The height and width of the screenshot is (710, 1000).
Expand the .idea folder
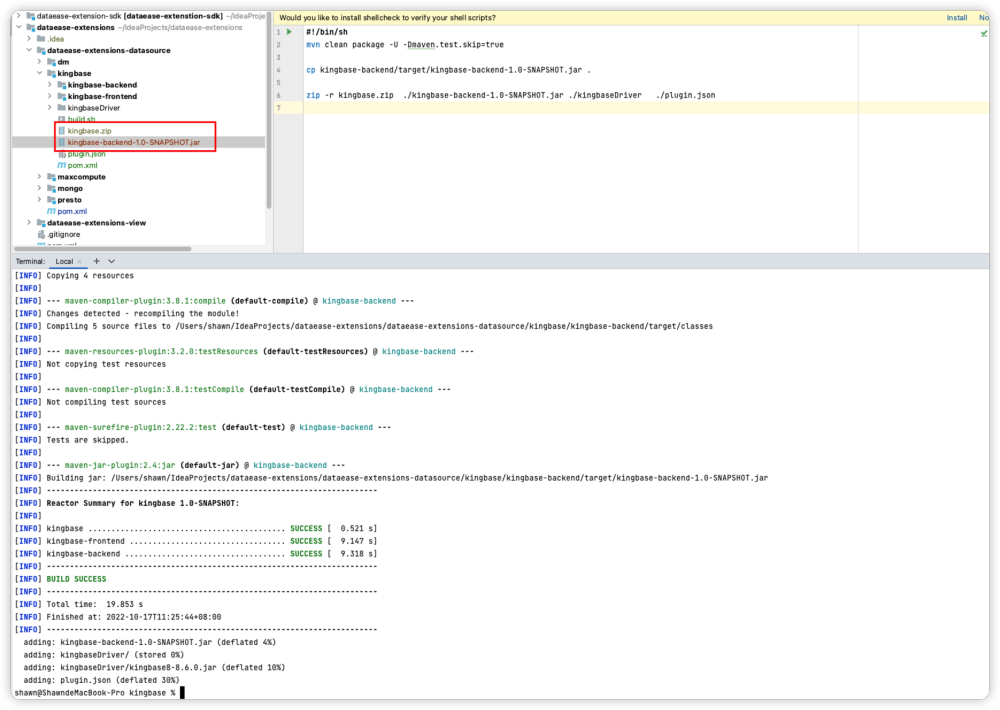click(29, 39)
